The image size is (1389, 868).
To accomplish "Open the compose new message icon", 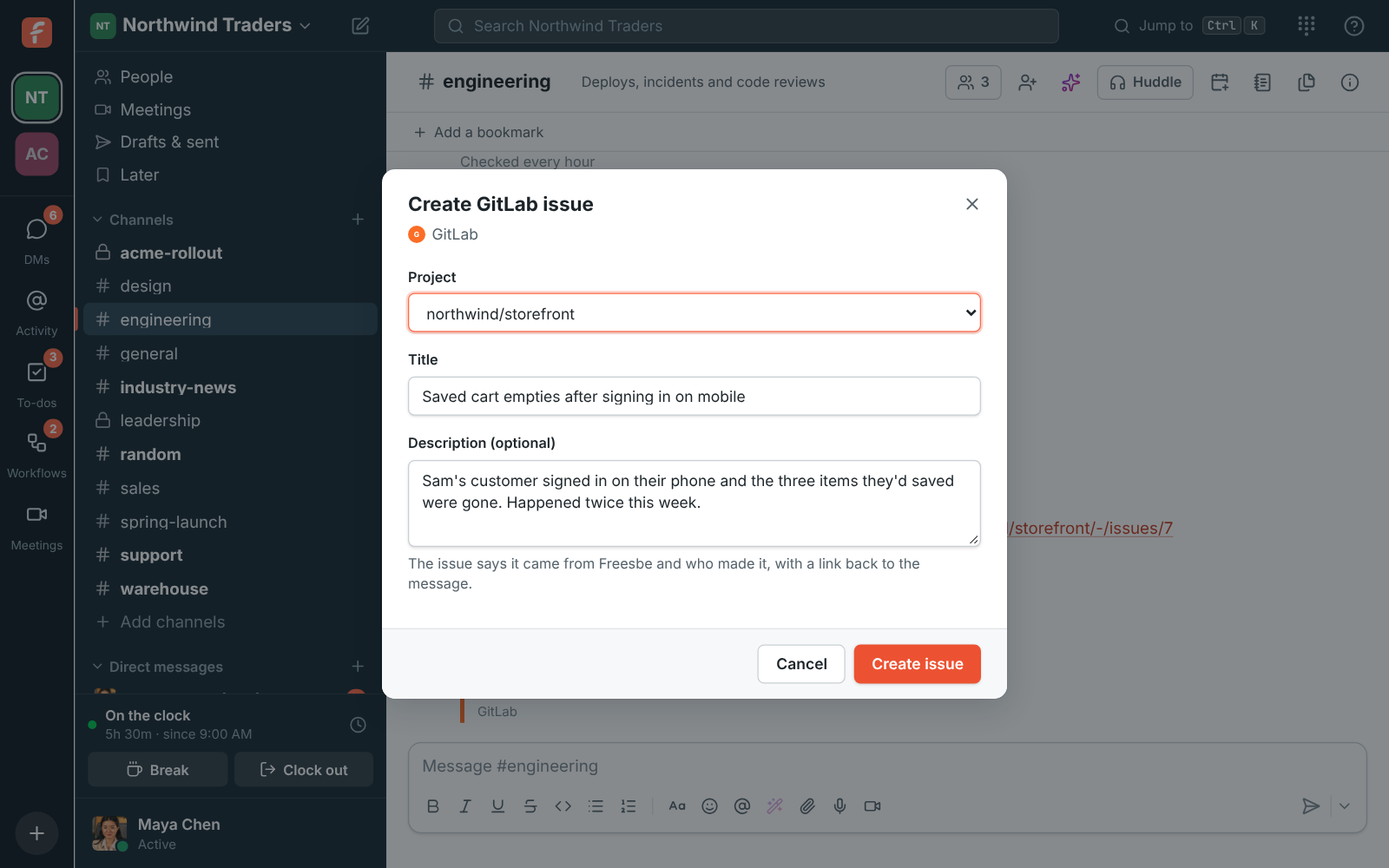I will point(360,26).
